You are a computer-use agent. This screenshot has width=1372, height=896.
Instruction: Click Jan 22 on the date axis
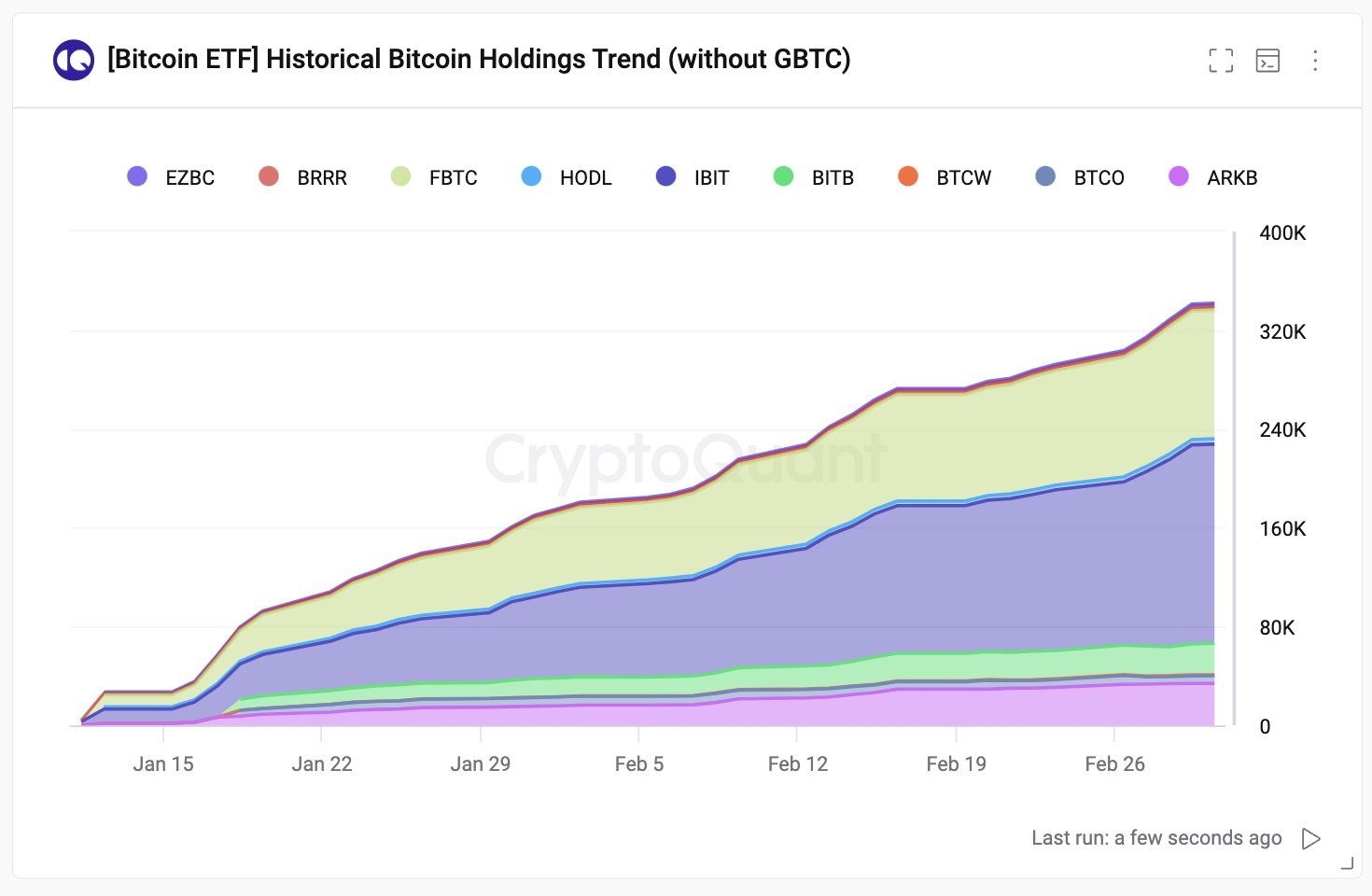(321, 764)
